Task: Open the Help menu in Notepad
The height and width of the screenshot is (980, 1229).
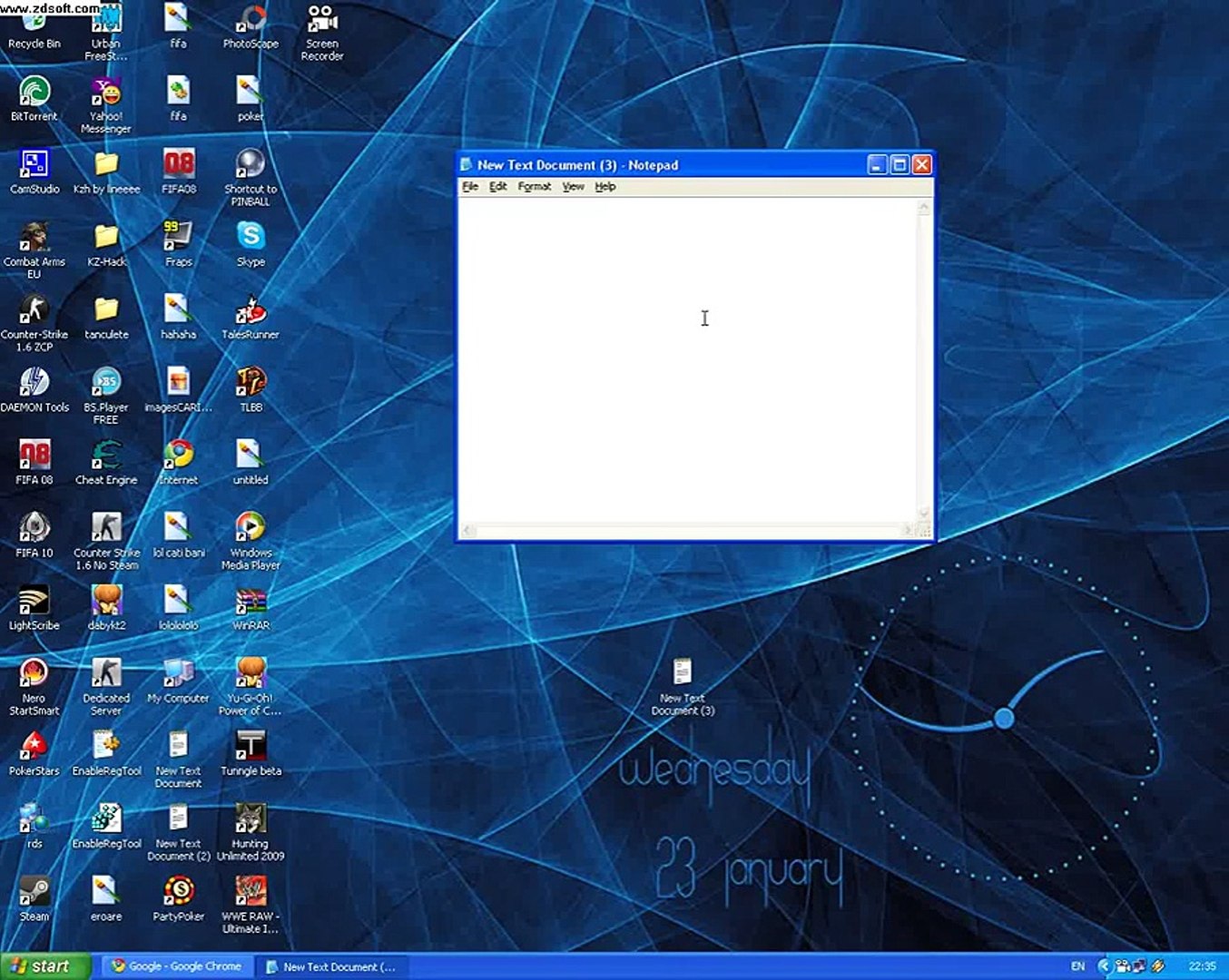Action: click(605, 187)
